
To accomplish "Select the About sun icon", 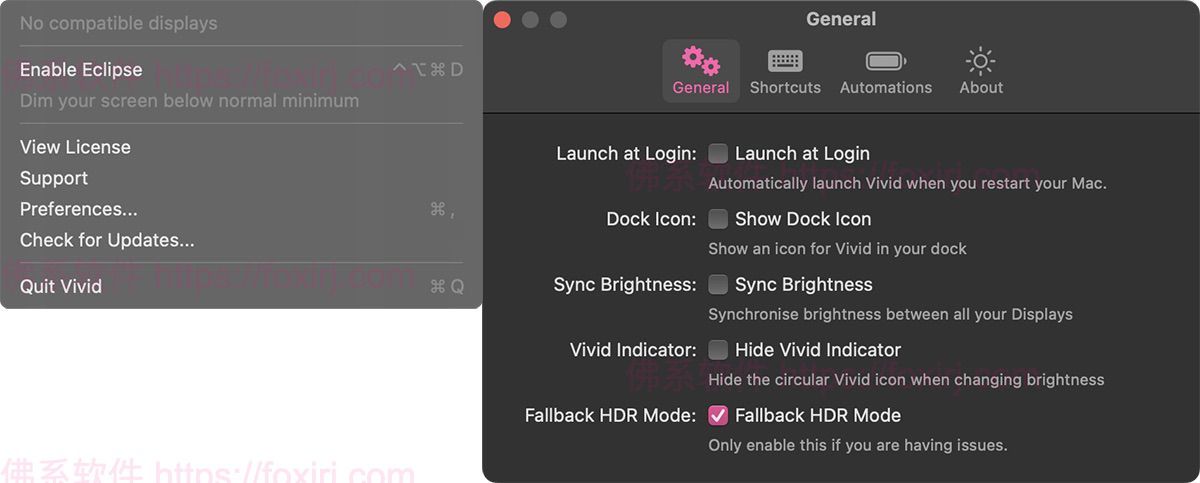I will (x=981, y=62).
